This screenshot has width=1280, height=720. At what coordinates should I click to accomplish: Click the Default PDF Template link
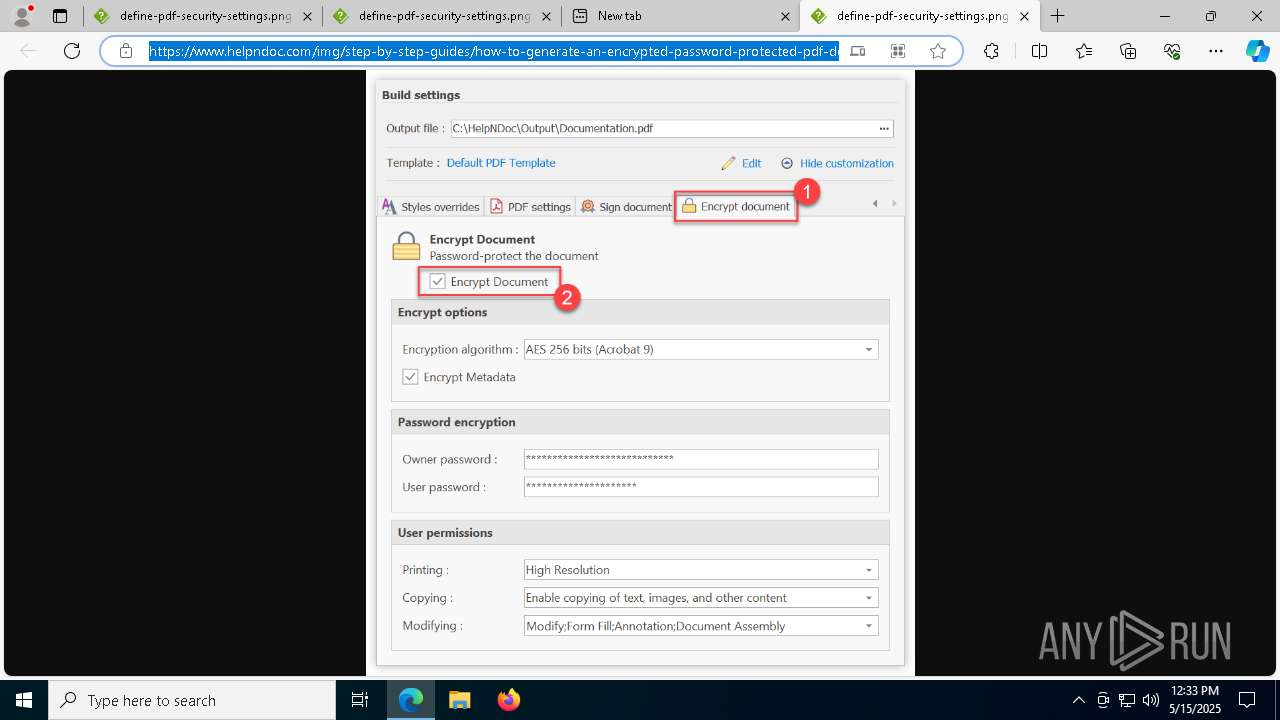pyautogui.click(x=501, y=163)
